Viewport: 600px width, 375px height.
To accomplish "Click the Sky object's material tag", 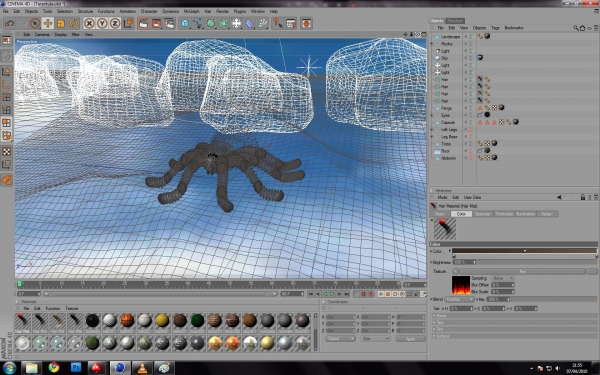I will tap(480, 58).
